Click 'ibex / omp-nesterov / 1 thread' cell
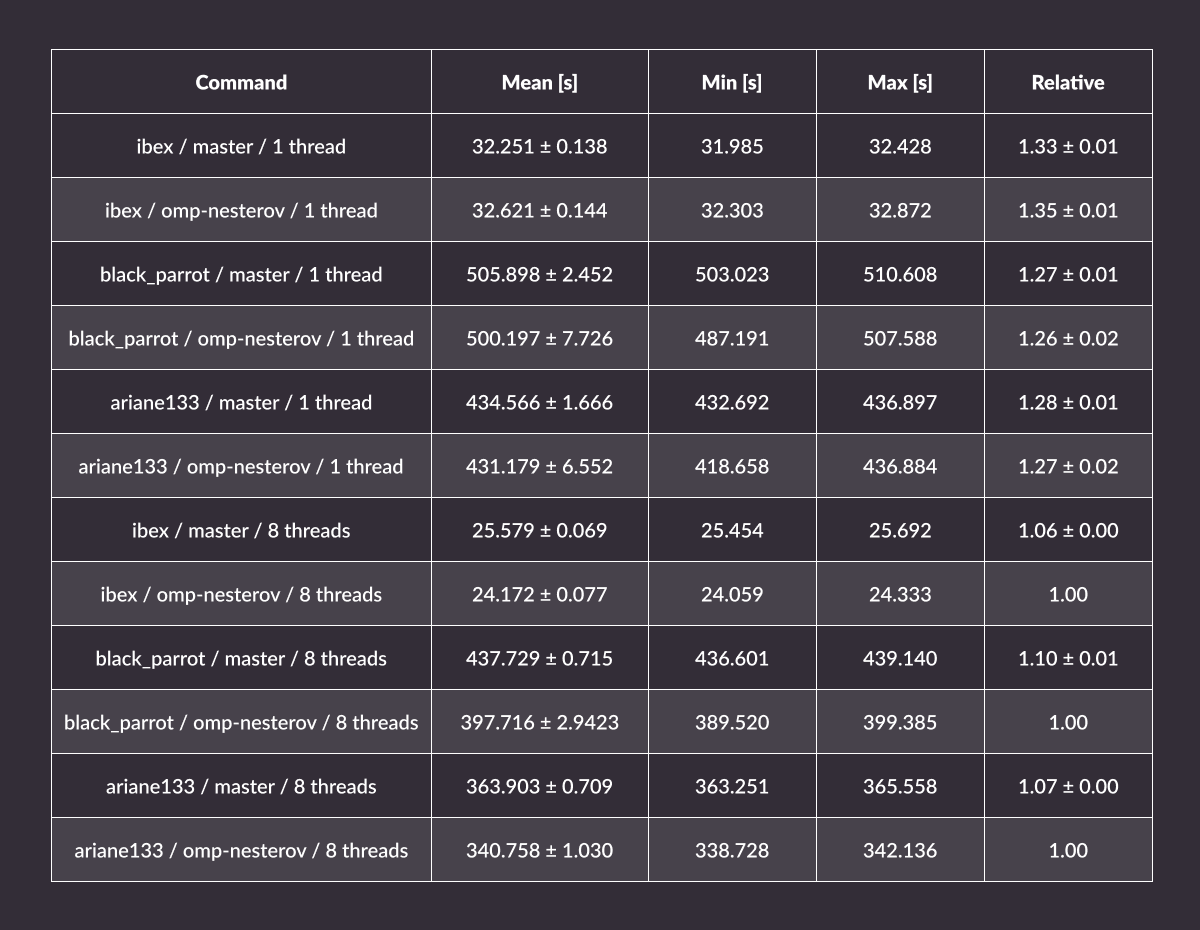The image size is (1200, 930). (x=241, y=210)
